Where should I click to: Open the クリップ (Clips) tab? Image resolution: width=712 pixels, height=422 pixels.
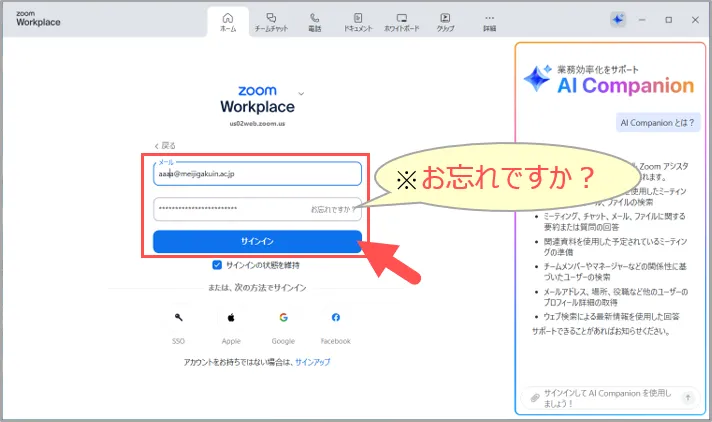coord(445,22)
